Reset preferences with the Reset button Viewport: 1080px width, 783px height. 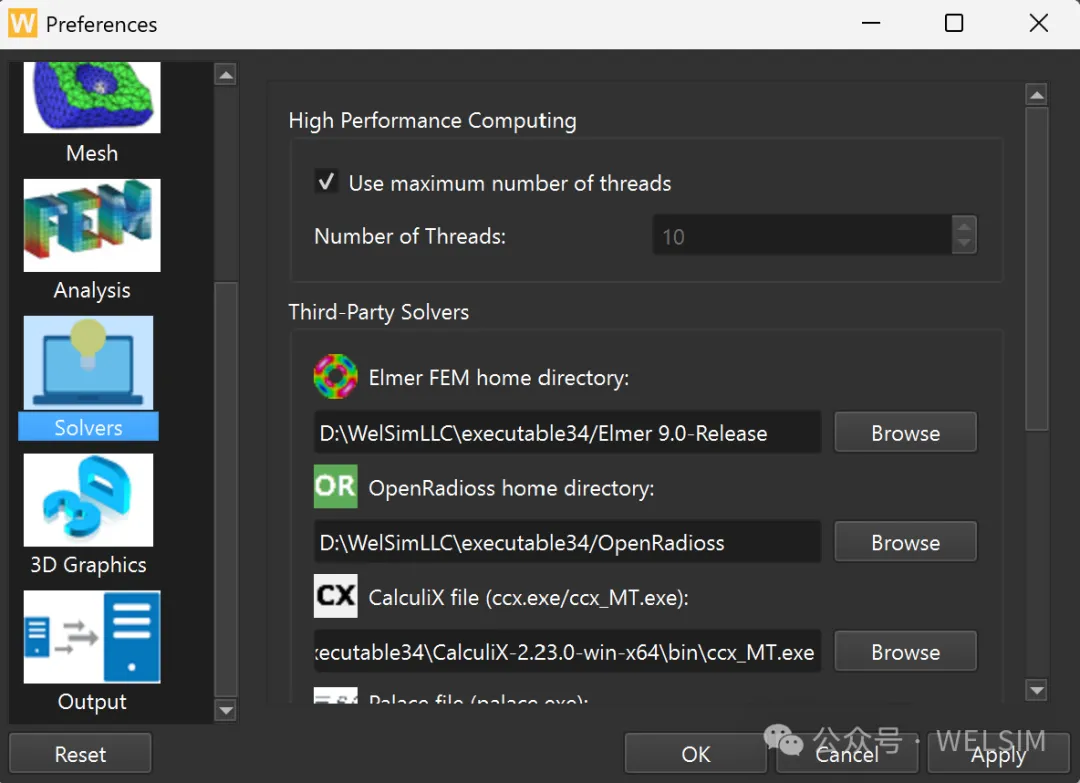point(80,753)
